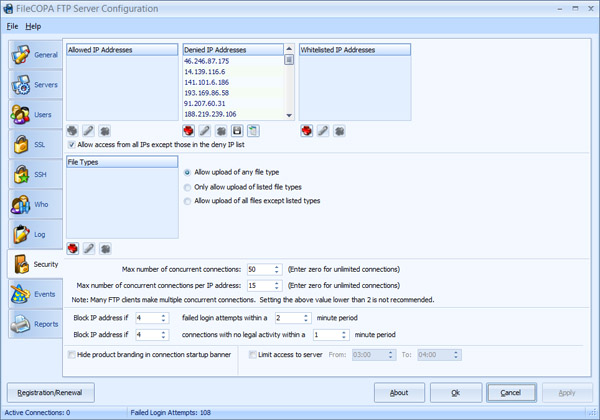Image resolution: width=600 pixels, height=420 pixels.
Task: Select denied IP 193.169.86.58
Action: pyautogui.click(x=234, y=93)
